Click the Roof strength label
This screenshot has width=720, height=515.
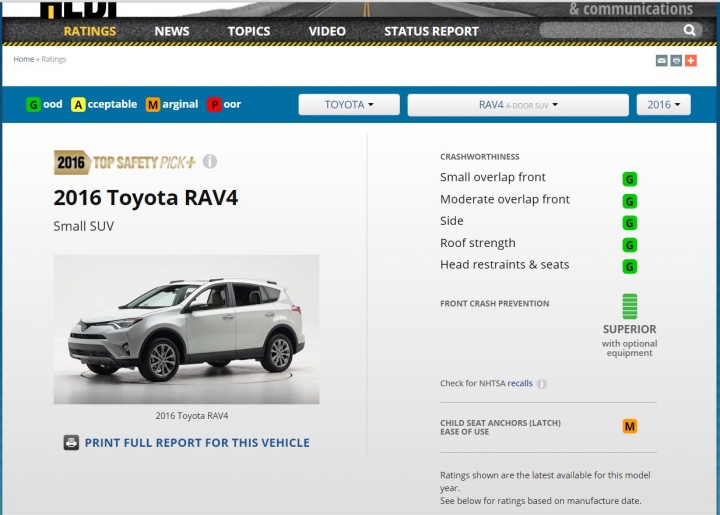(x=478, y=243)
